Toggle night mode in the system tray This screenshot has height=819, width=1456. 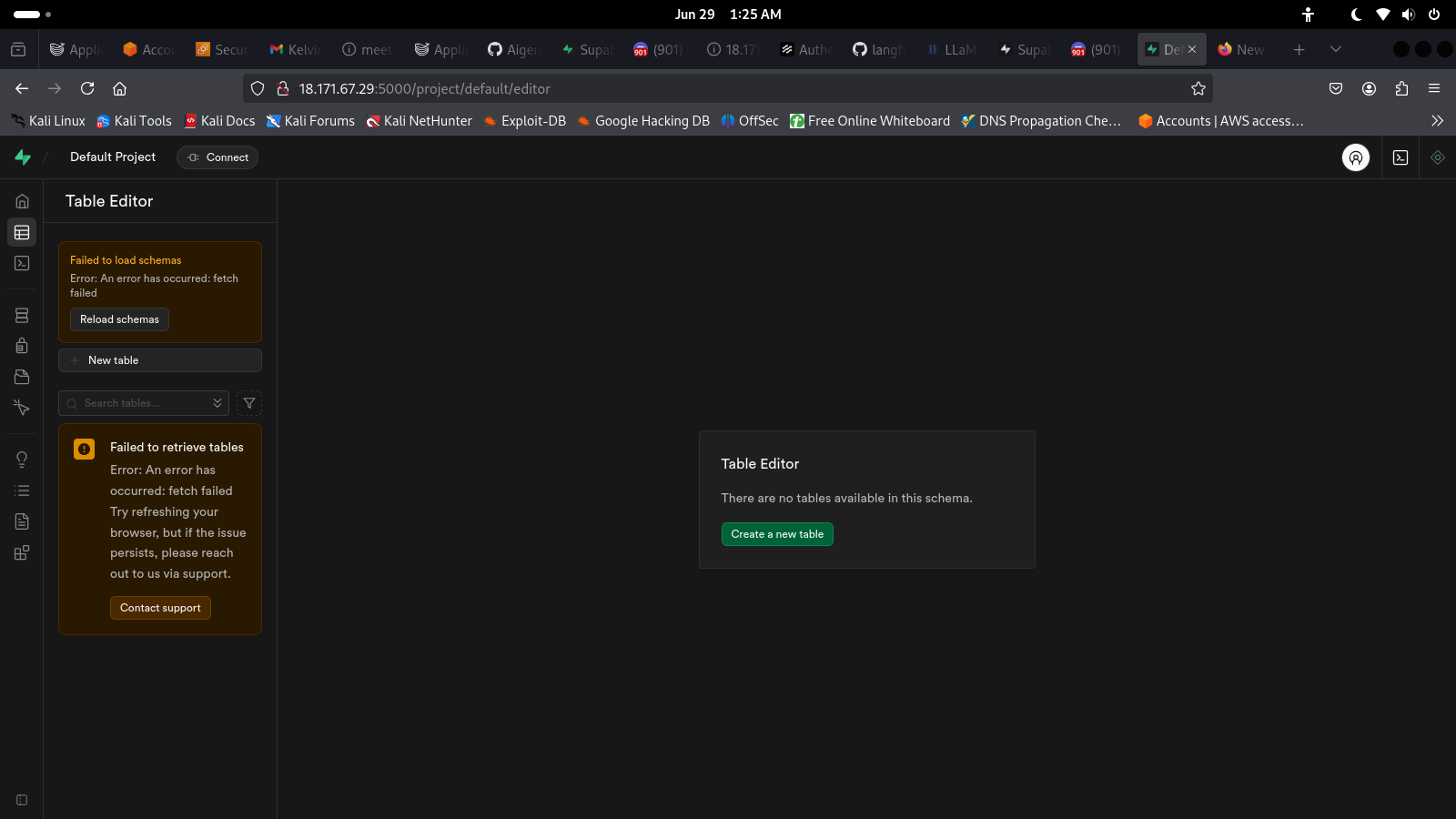click(x=1355, y=14)
